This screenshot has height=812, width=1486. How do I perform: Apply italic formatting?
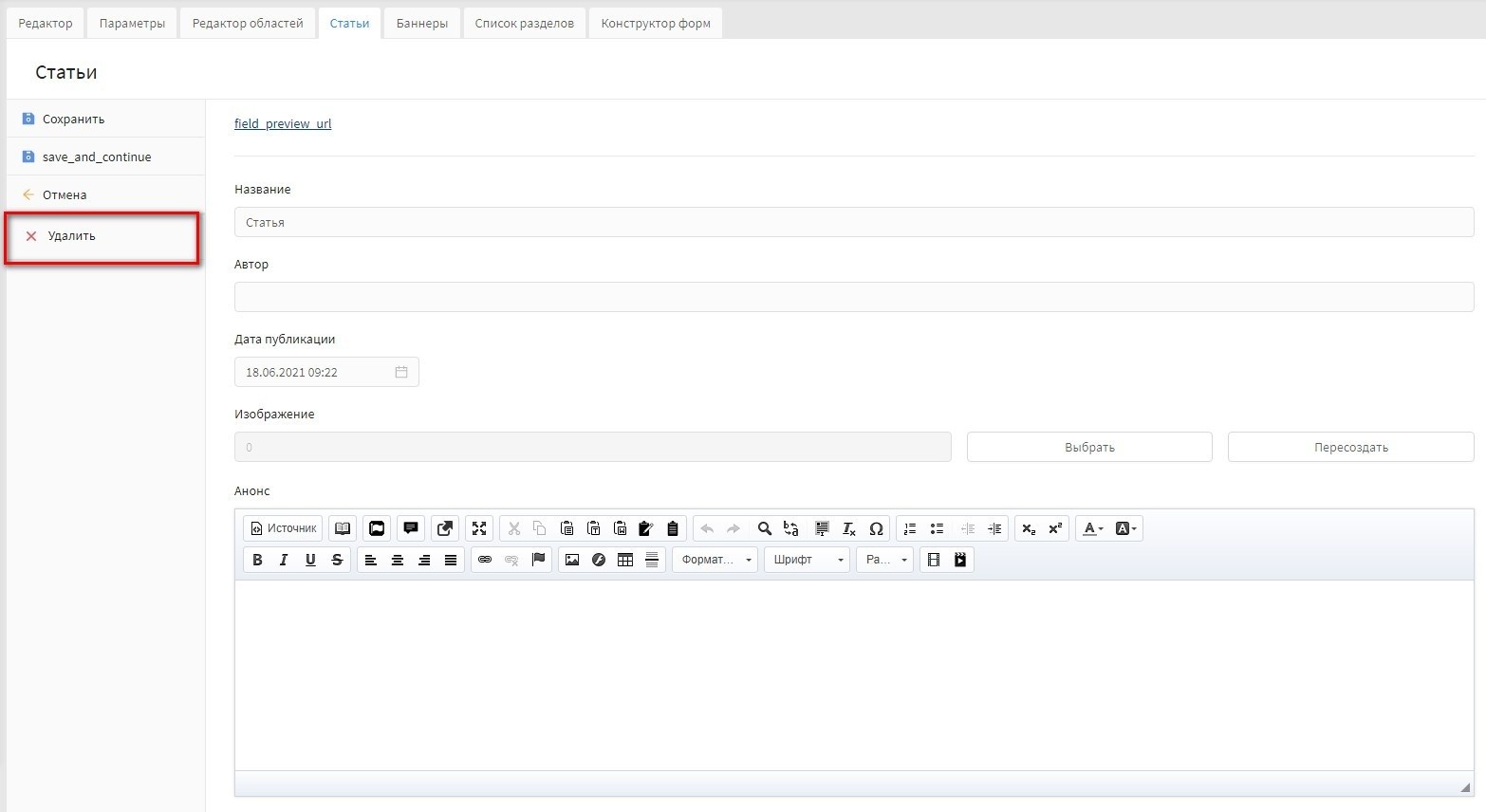point(284,560)
